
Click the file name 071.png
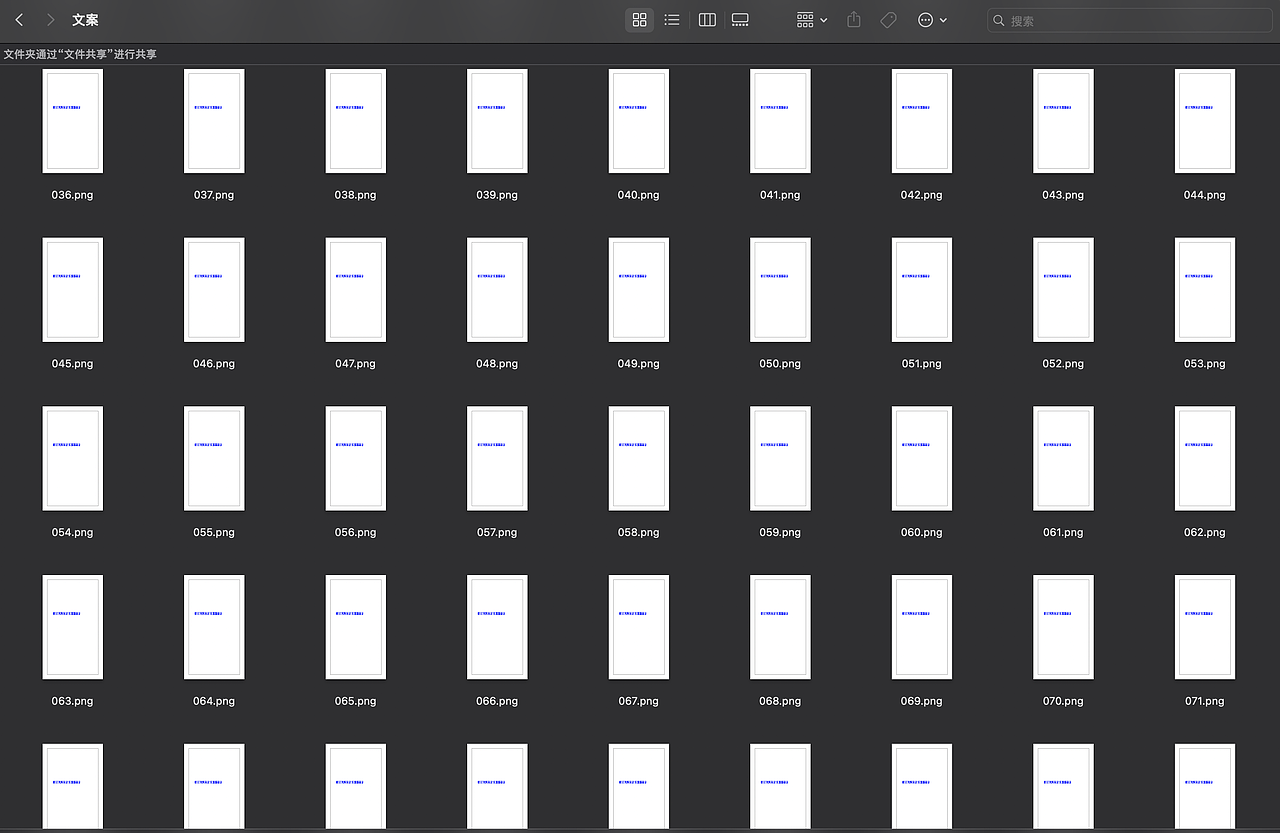tap(1204, 702)
